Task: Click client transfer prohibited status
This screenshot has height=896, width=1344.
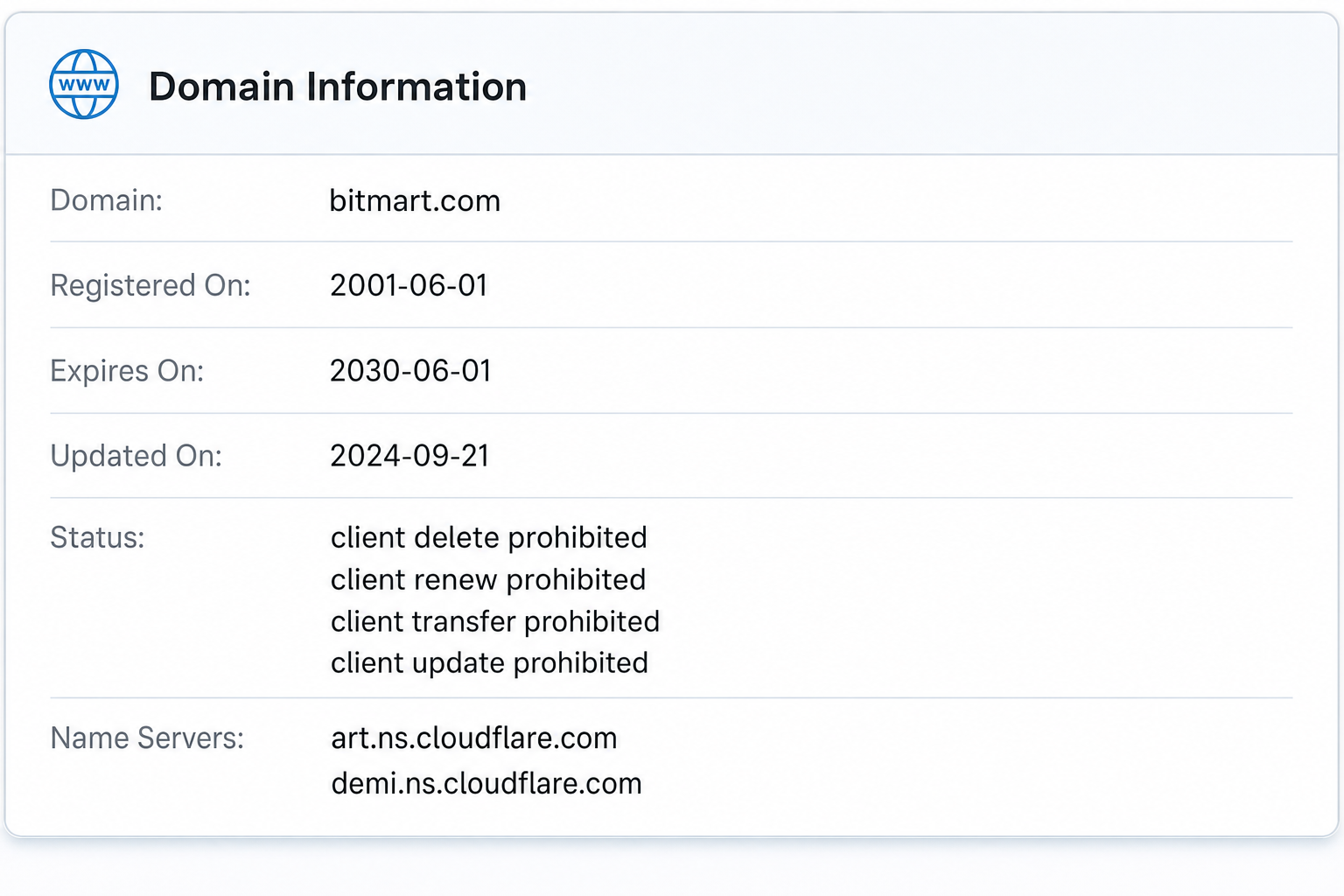Action: [x=495, y=621]
